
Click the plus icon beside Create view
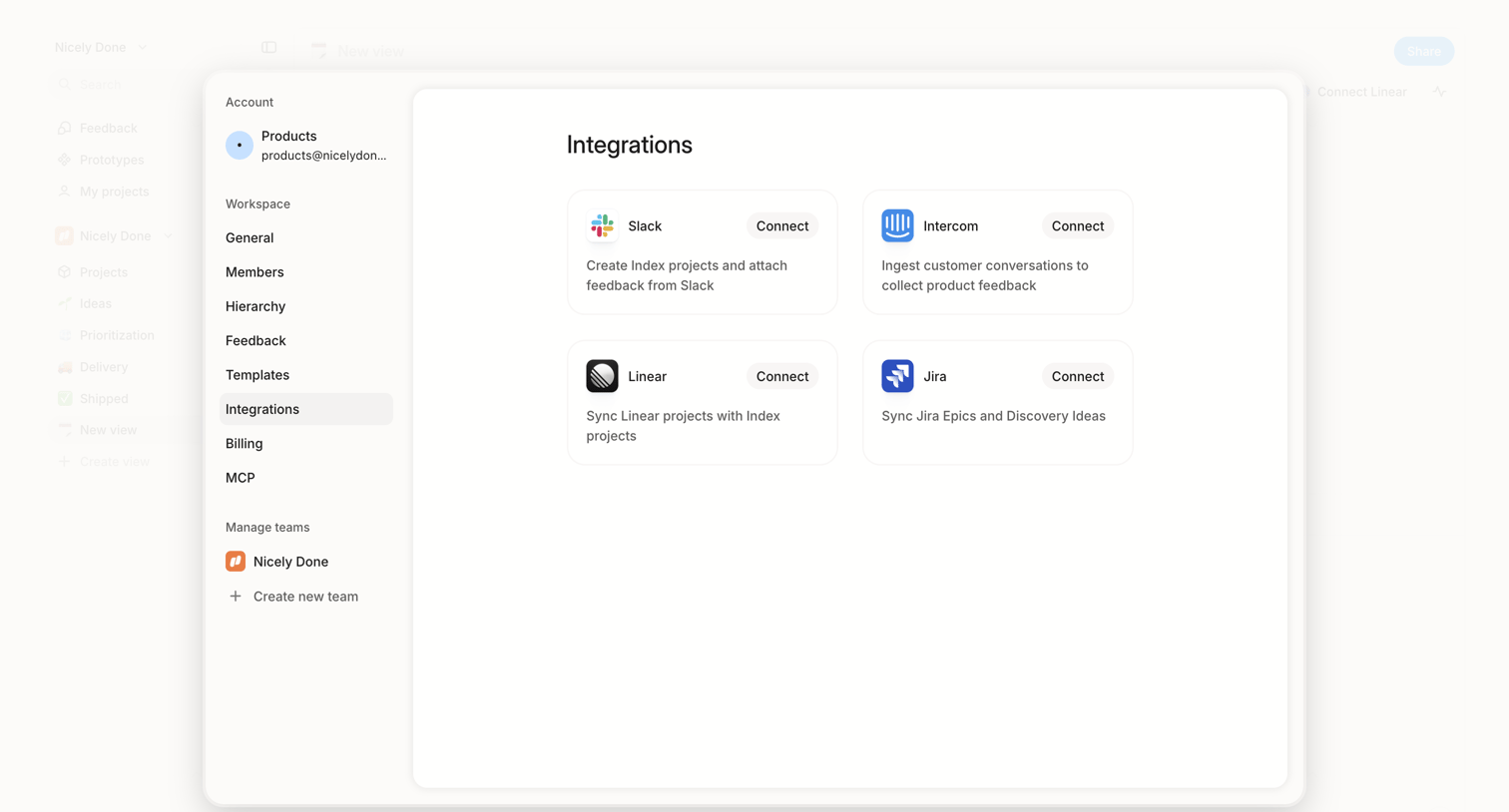(65, 462)
